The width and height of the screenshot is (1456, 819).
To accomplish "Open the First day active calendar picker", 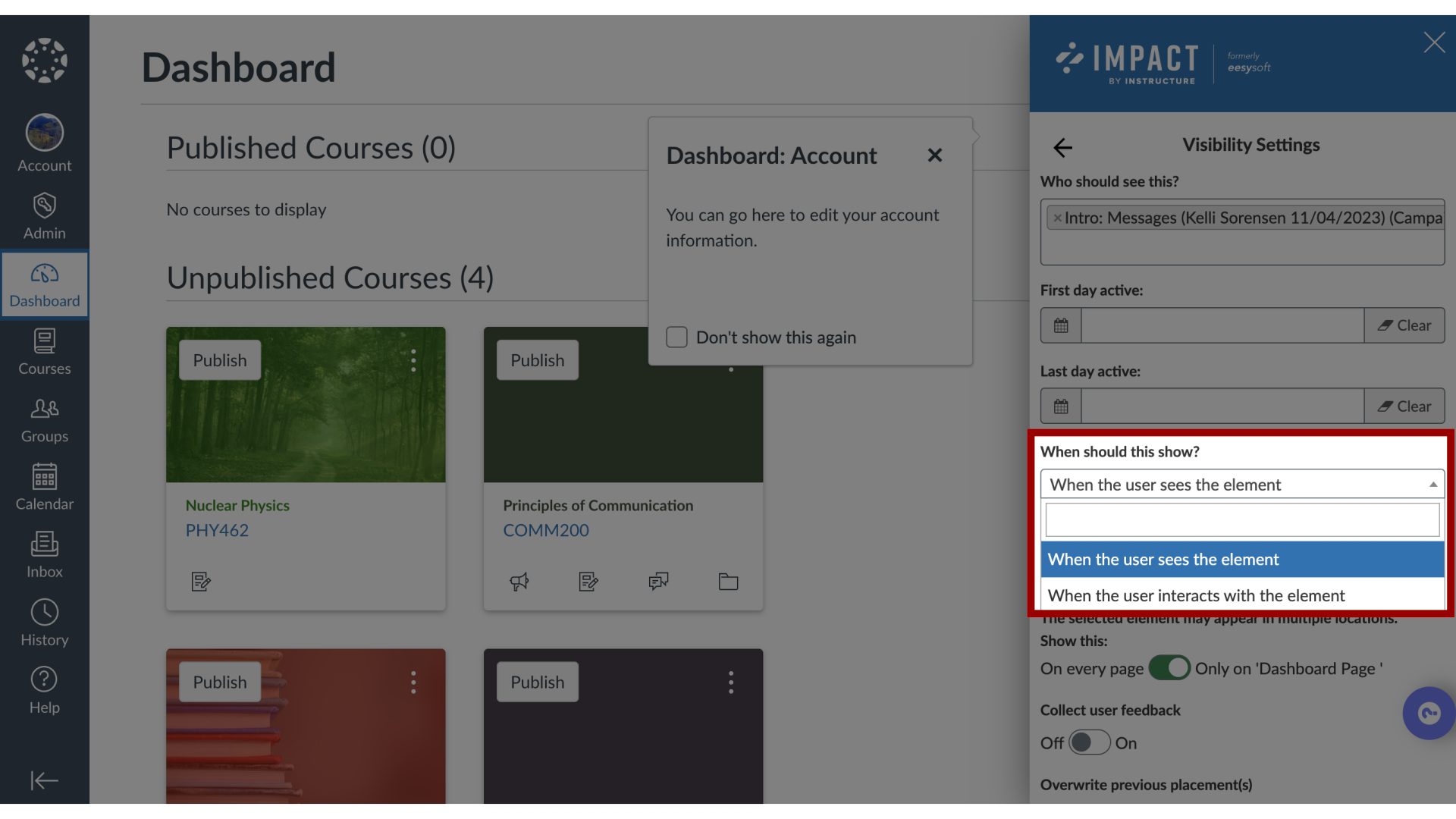I will pos(1060,325).
